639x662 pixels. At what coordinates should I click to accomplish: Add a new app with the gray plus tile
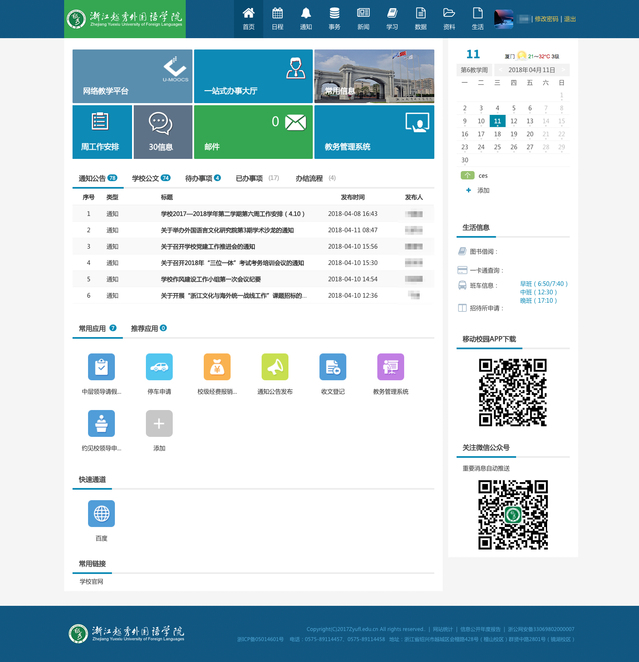coord(159,424)
